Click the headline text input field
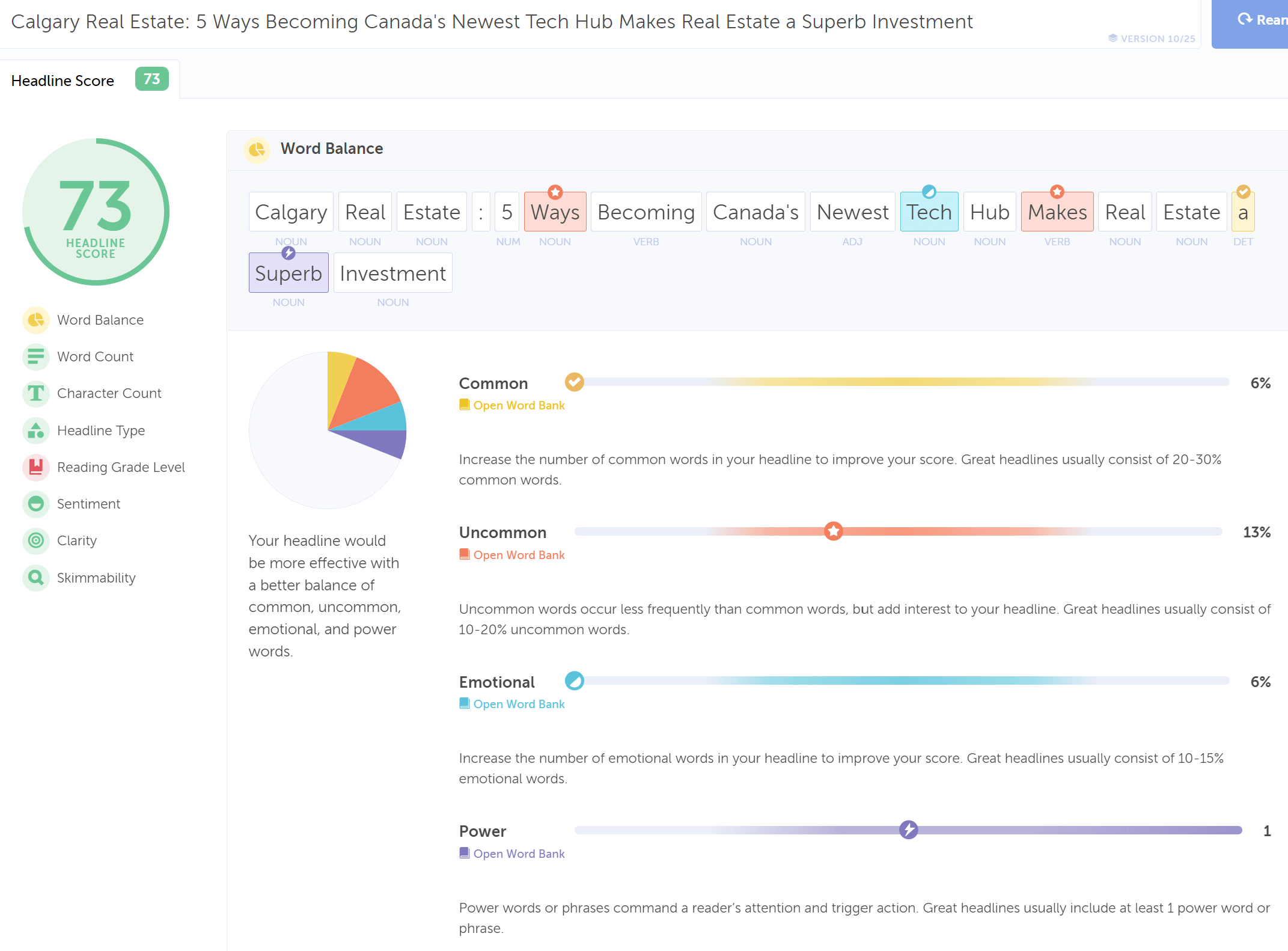Viewport: 1288px width, 951px height. coord(492,22)
